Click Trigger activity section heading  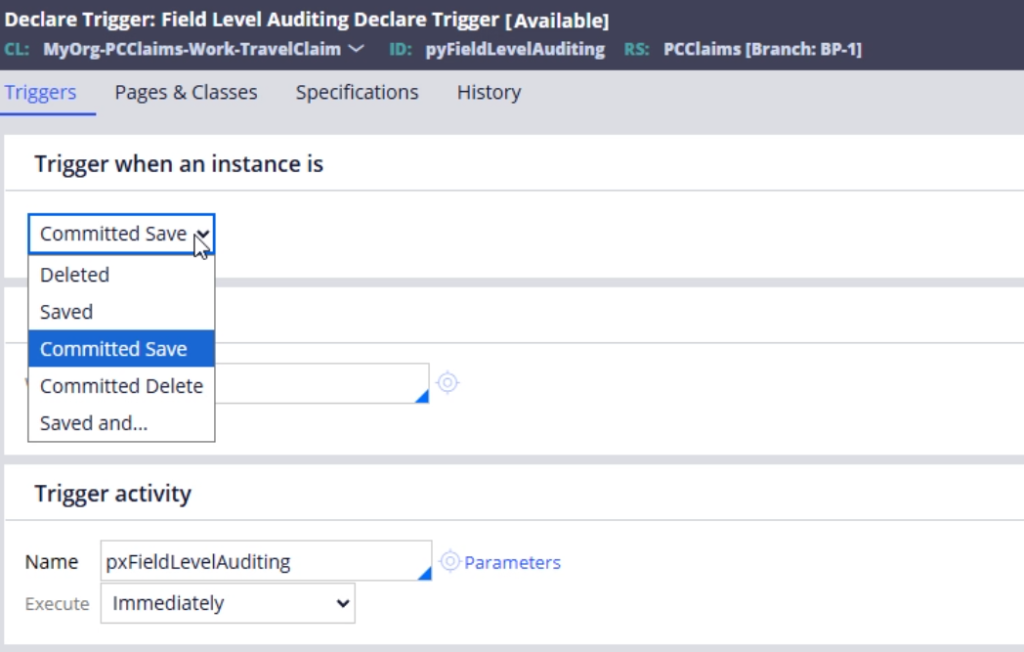click(x=113, y=493)
